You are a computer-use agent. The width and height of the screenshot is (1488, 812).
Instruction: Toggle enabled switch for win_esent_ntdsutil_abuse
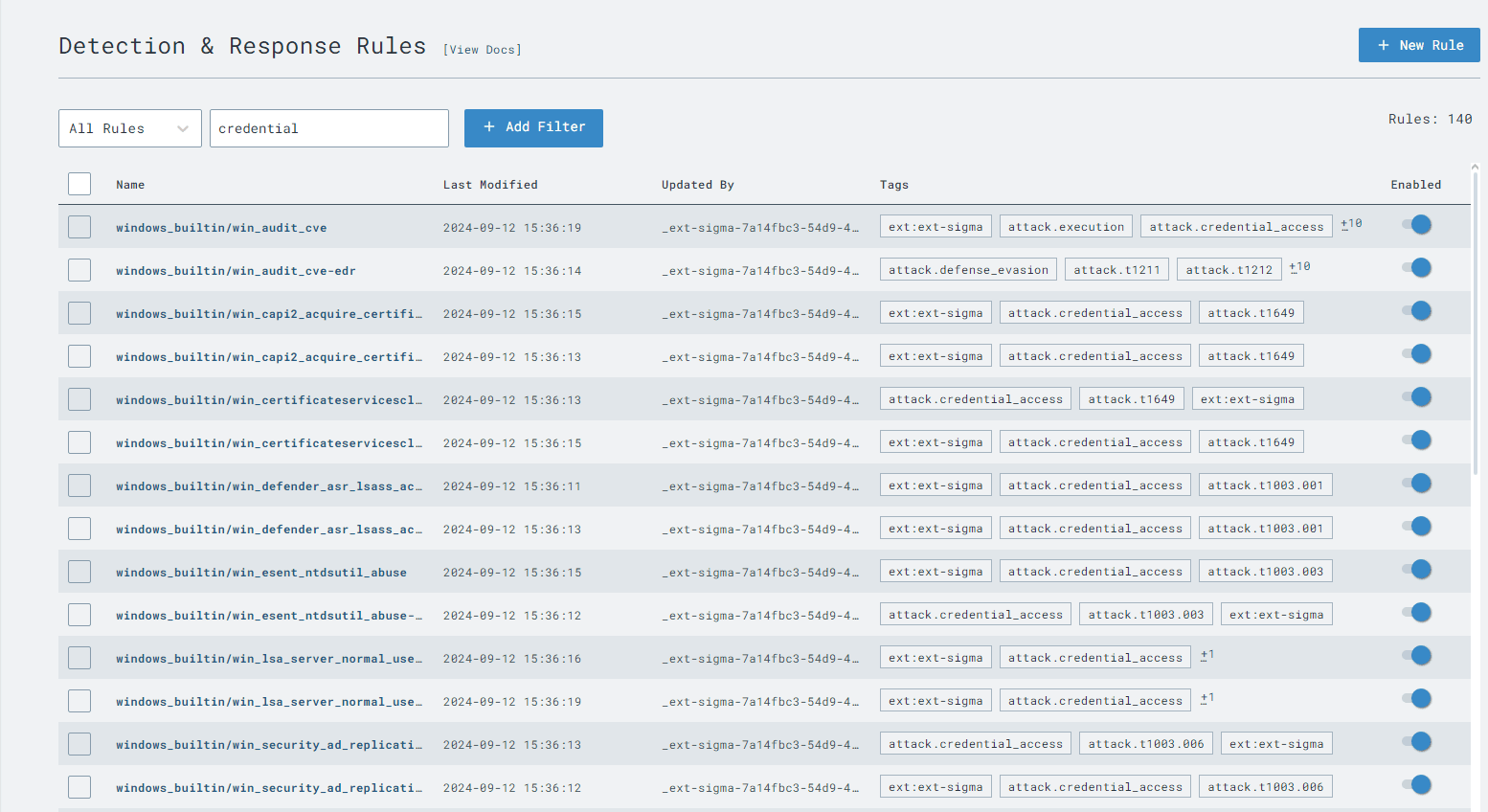[x=1417, y=570]
